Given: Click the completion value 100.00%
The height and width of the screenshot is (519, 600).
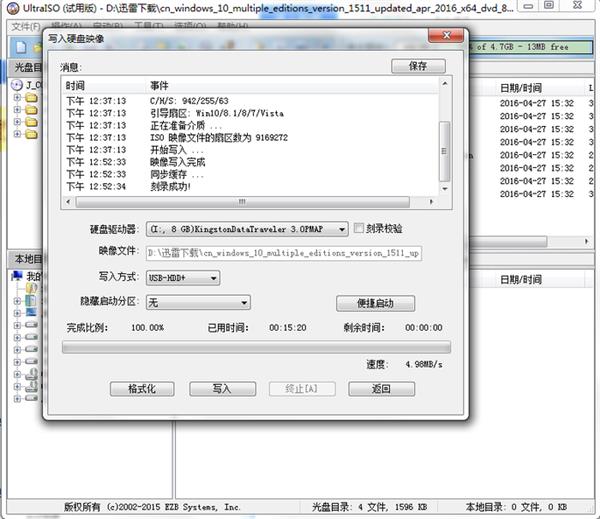Looking at the screenshot, I should [x=147, y=328].
